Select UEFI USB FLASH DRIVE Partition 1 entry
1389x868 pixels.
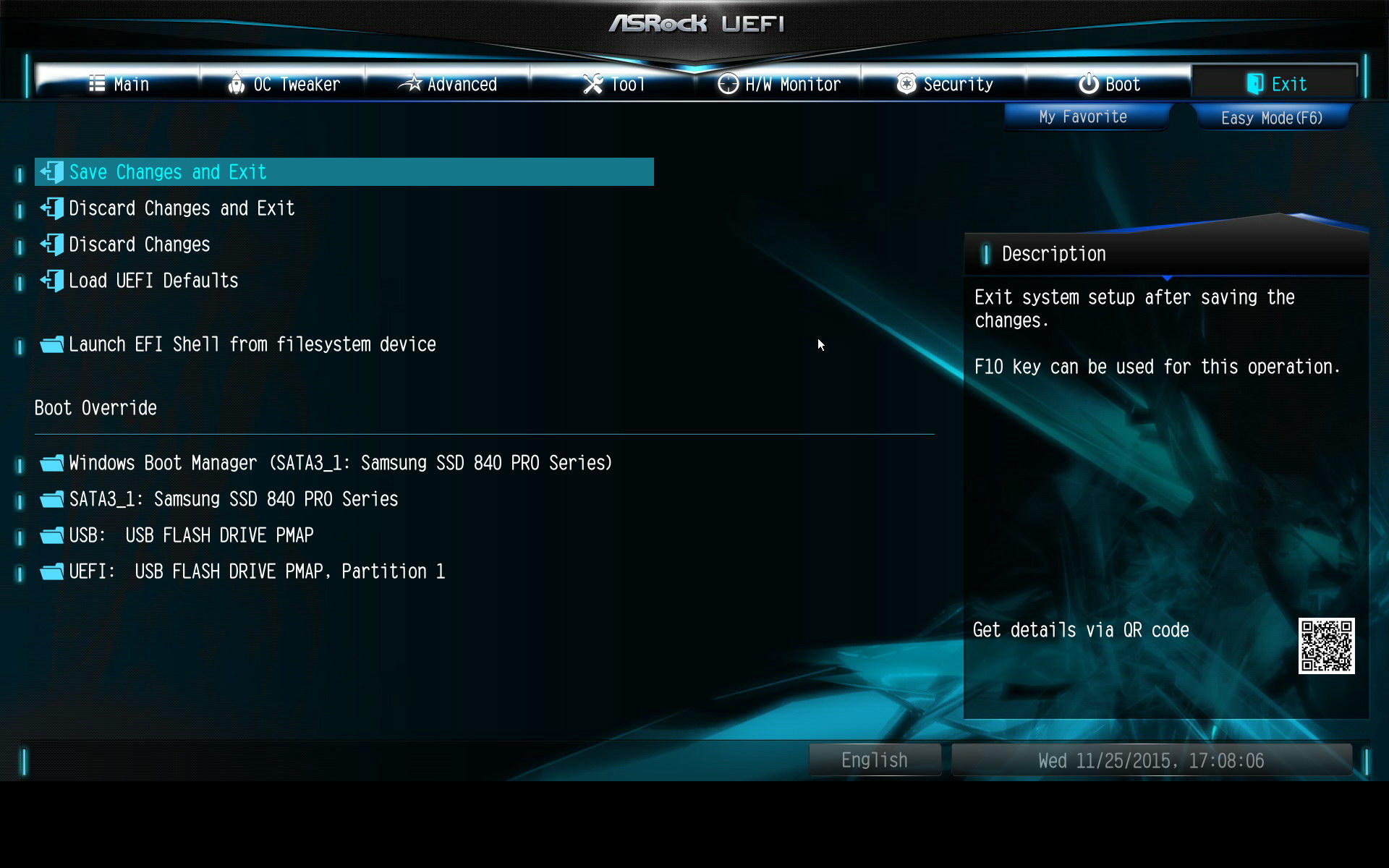coord(257,571)
